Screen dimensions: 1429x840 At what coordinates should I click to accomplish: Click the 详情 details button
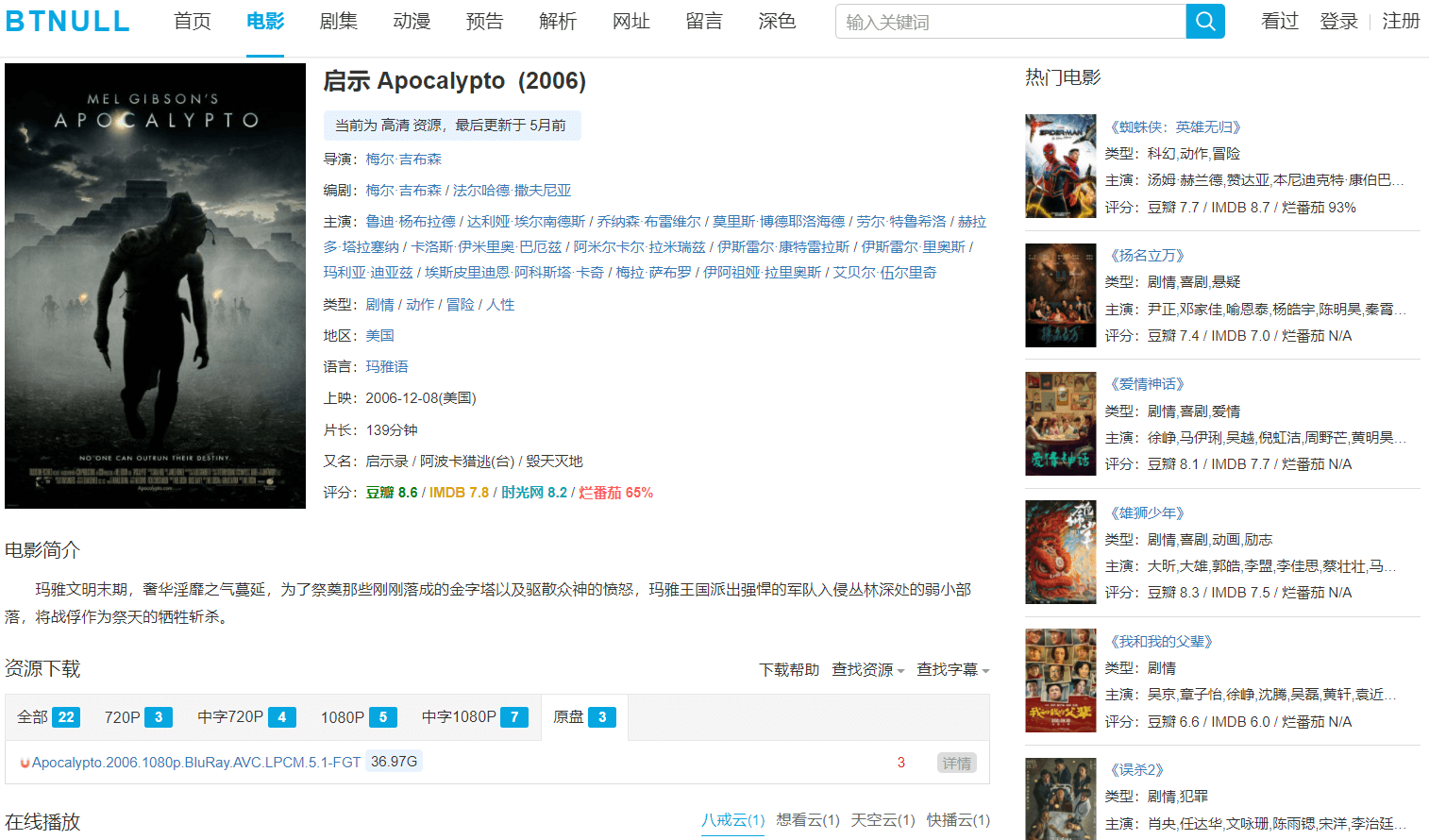tap(956, 763)
